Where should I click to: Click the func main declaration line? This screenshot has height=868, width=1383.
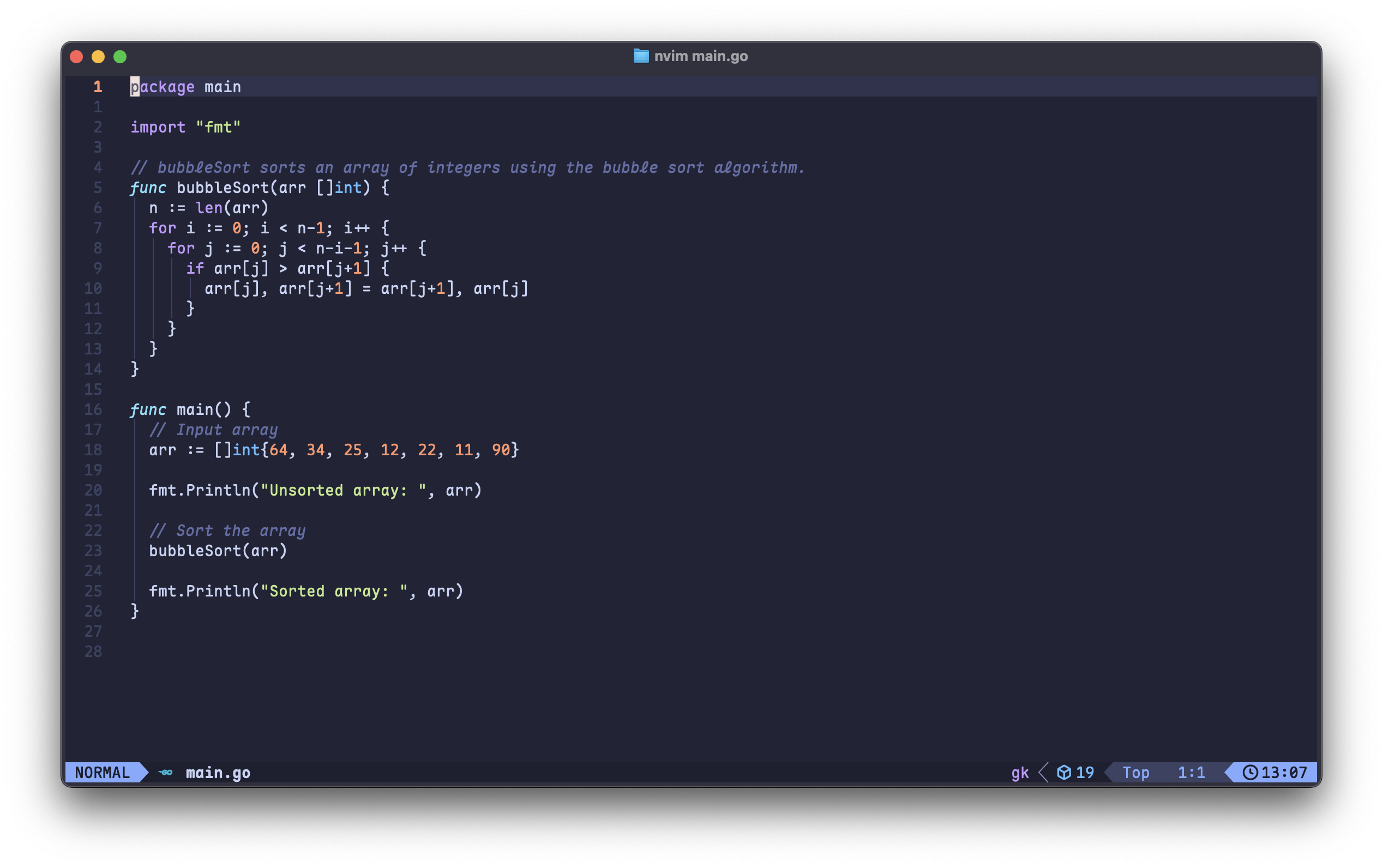coord(189,409)
